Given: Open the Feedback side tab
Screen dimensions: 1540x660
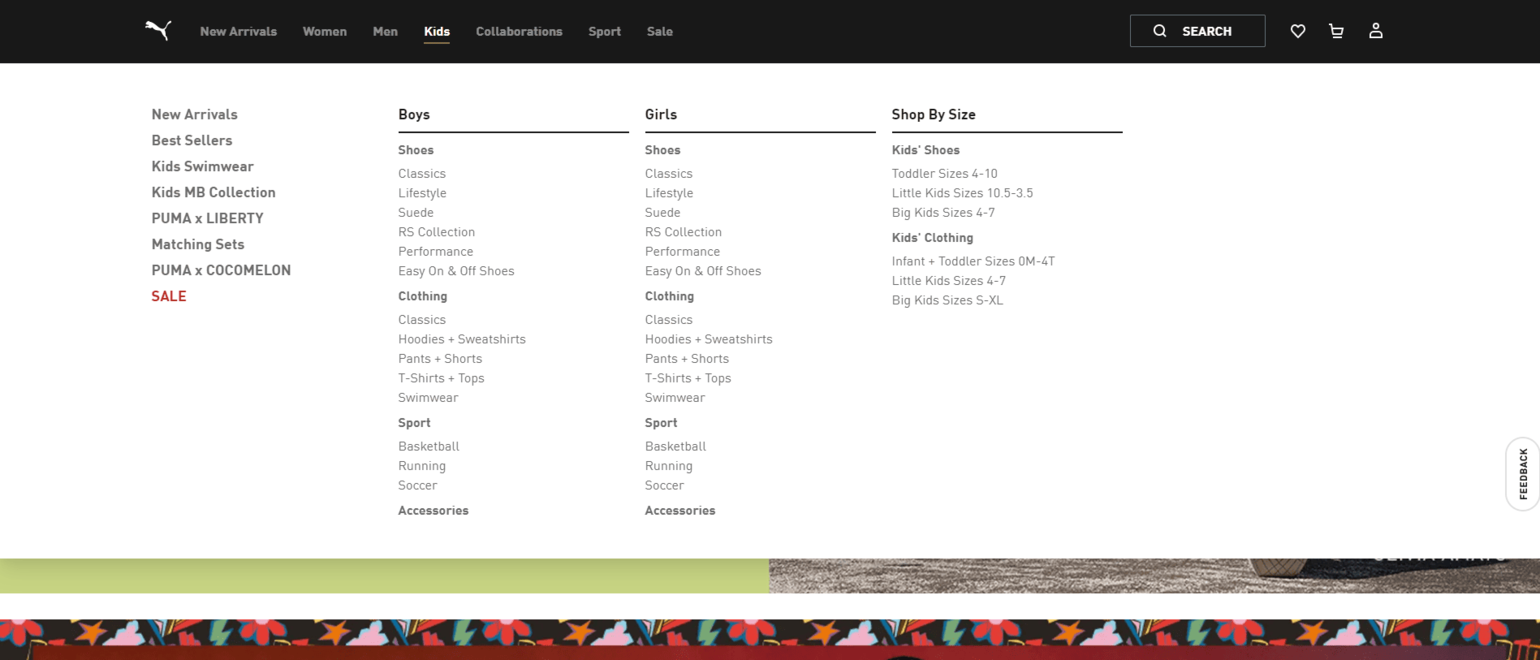Looking at the screenshot, I should click(x=1523, y=474).
